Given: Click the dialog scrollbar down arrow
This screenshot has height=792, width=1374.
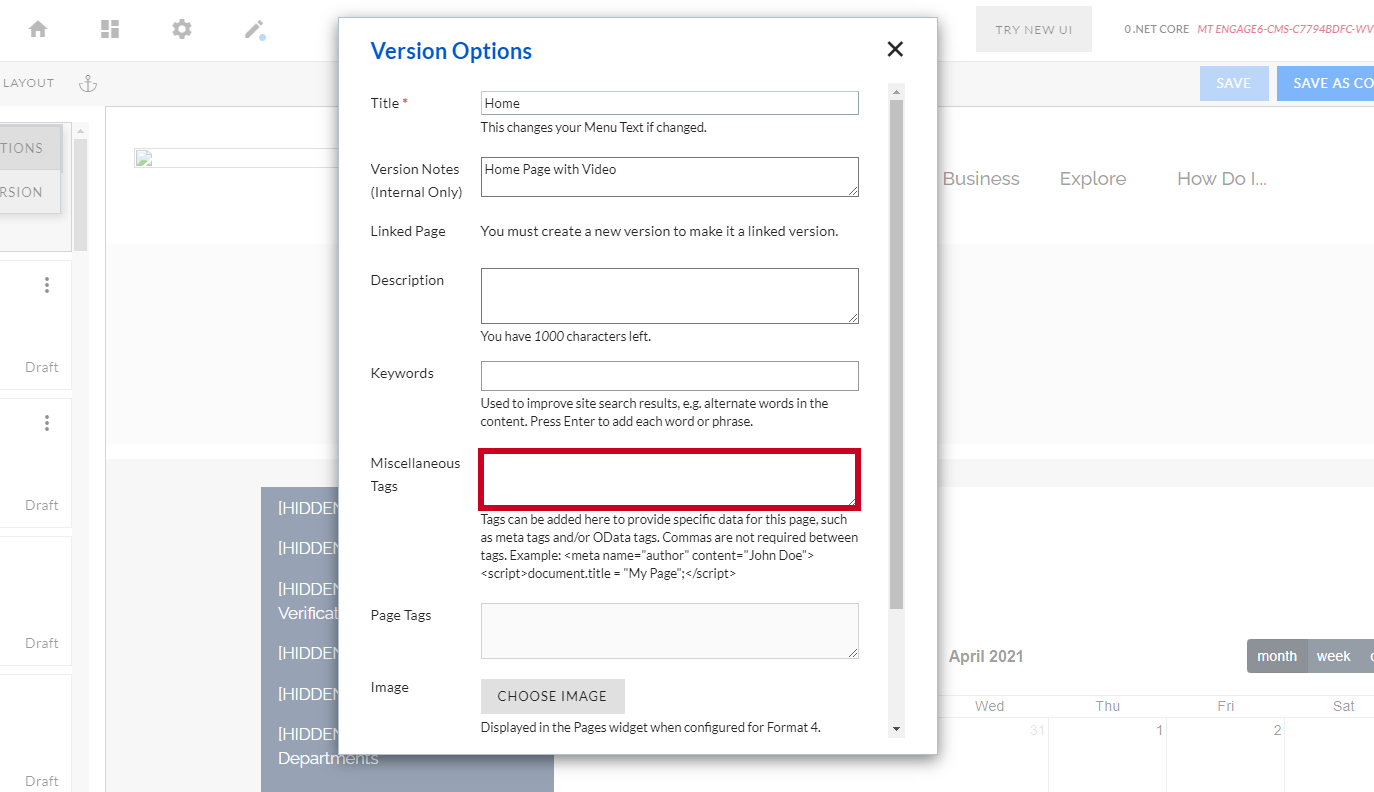Looking at the screenshot, I should pos(897,729).
